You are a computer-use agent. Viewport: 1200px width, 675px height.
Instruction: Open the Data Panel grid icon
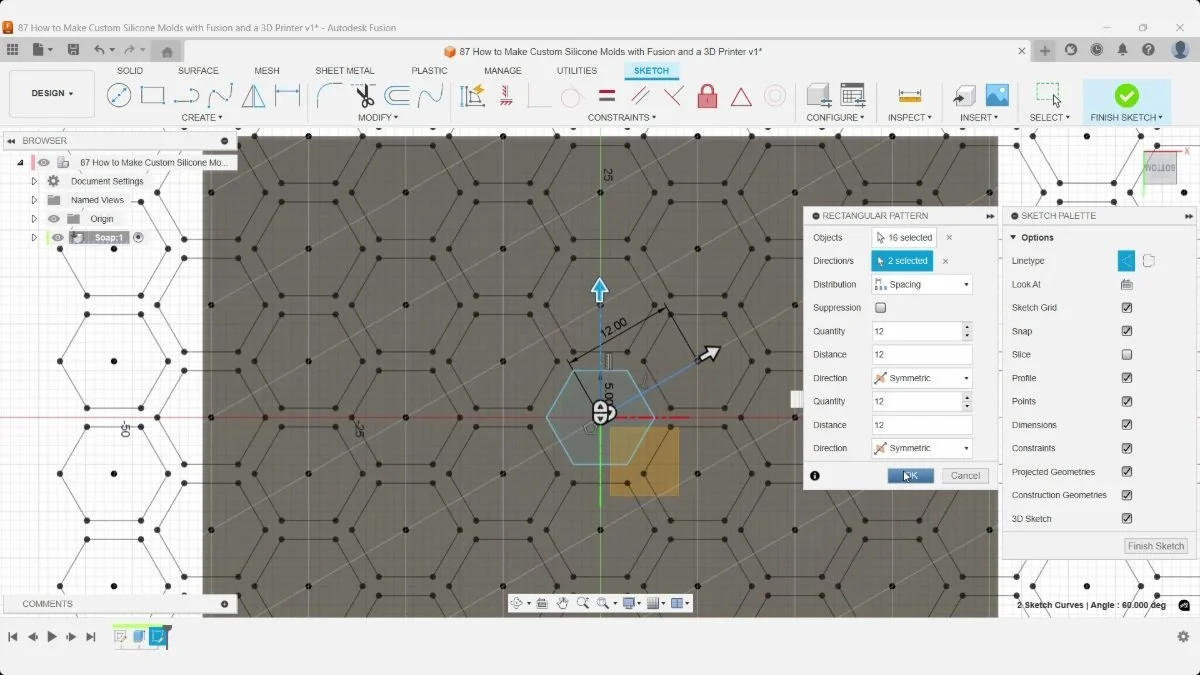(x=12, y=50)
